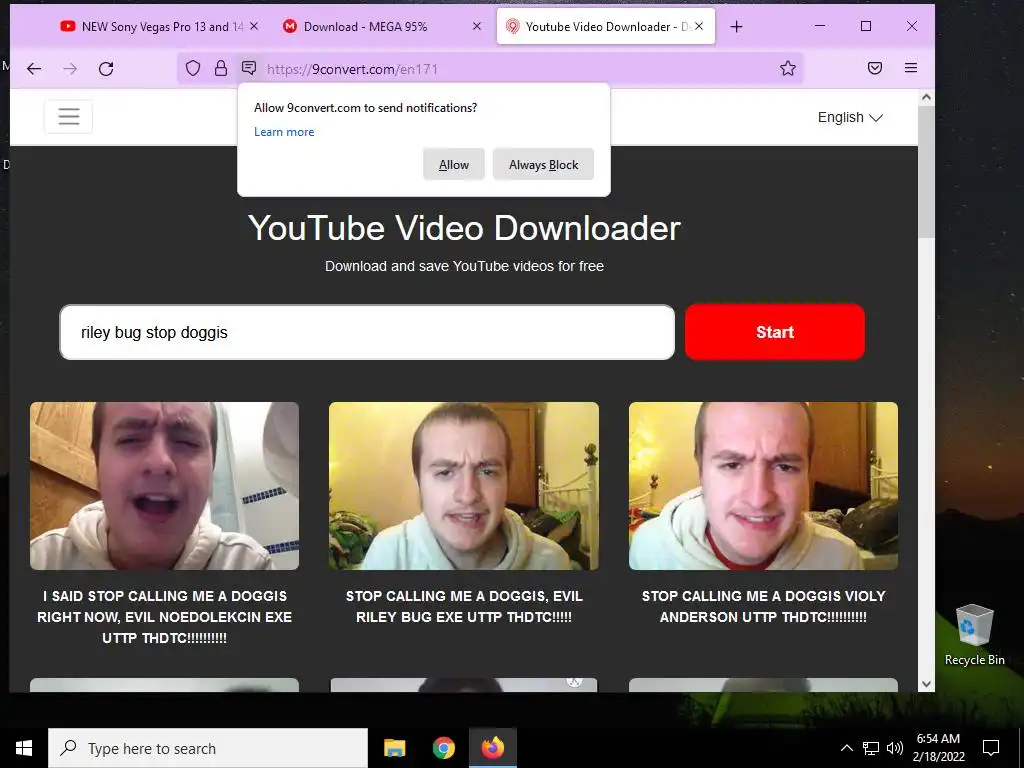Screen dimensions: 1024x768
Task: Close the Download - MEGA tab
Action: (477, 26)
